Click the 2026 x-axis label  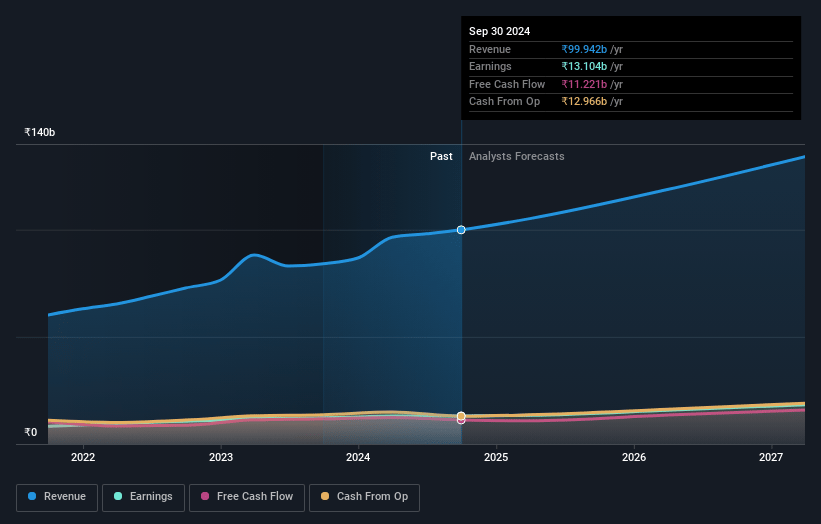(x=634, y=458)
